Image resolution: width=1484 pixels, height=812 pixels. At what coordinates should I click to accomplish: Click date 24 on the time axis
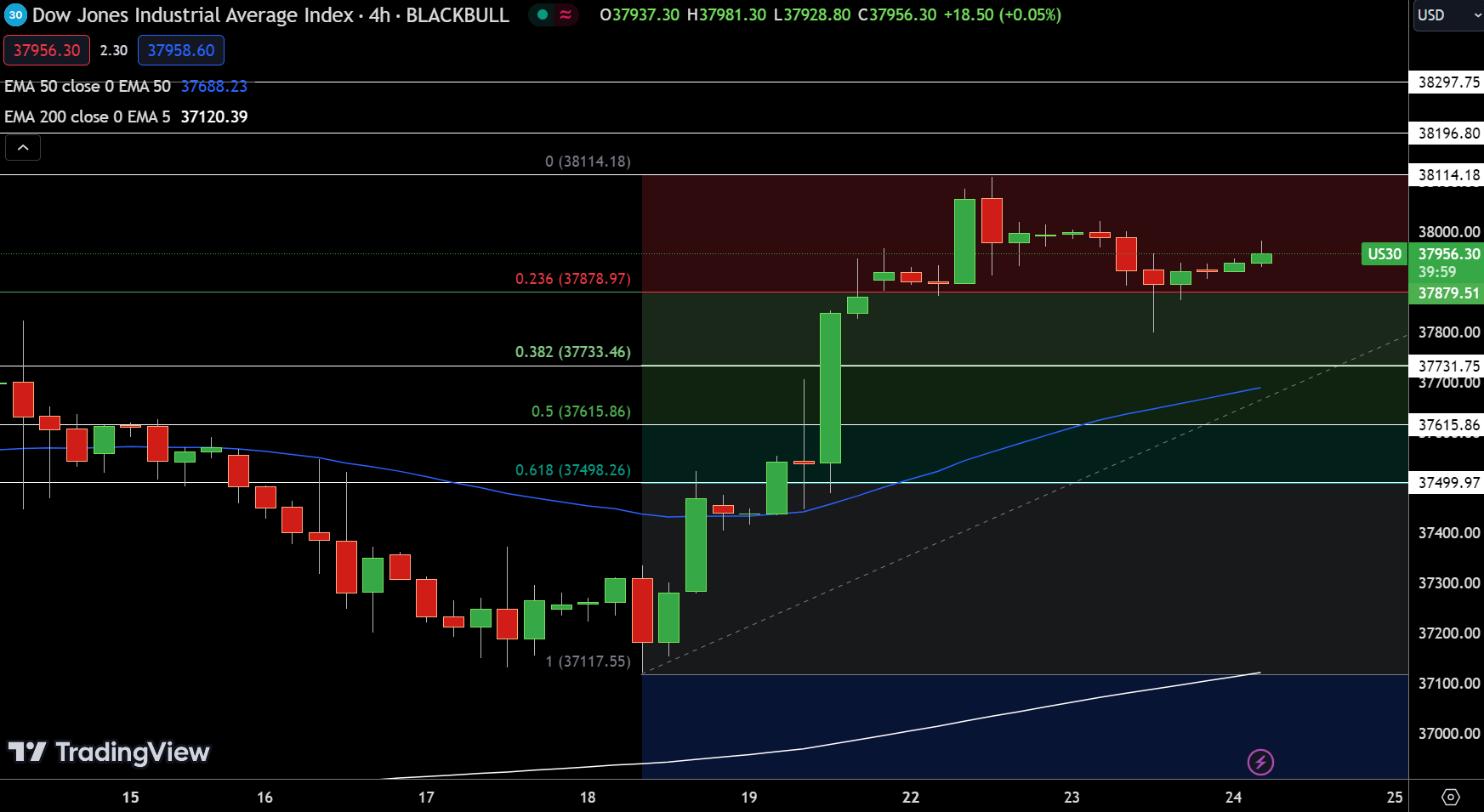(1233, 798)
